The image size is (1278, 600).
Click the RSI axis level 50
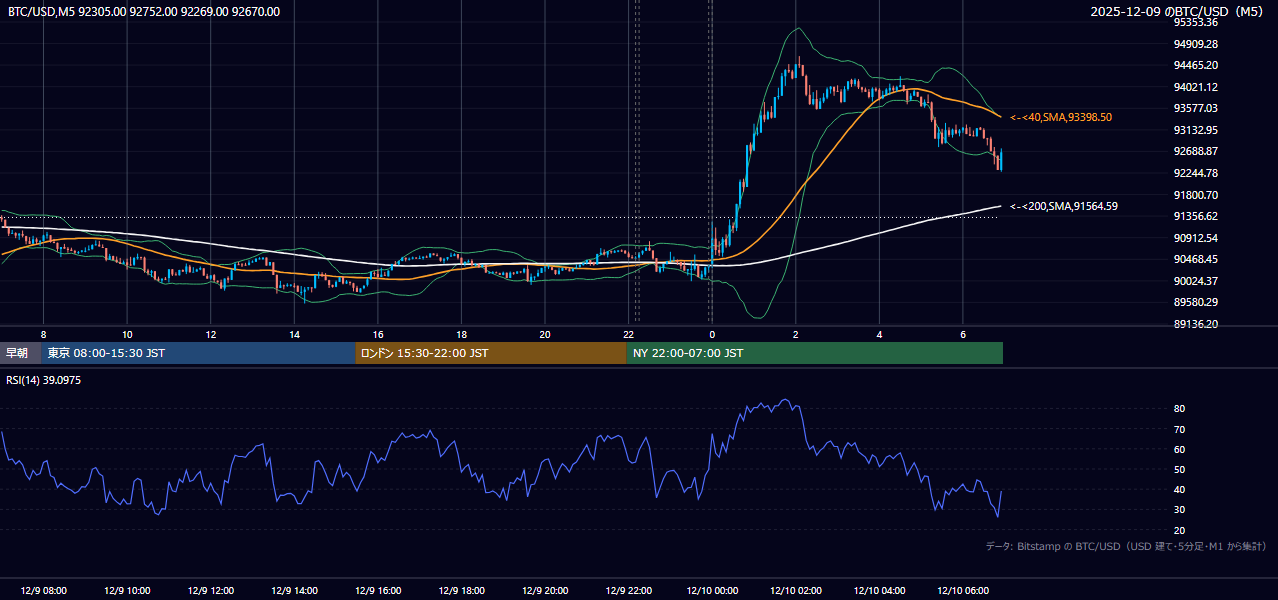coord(1180,470)
